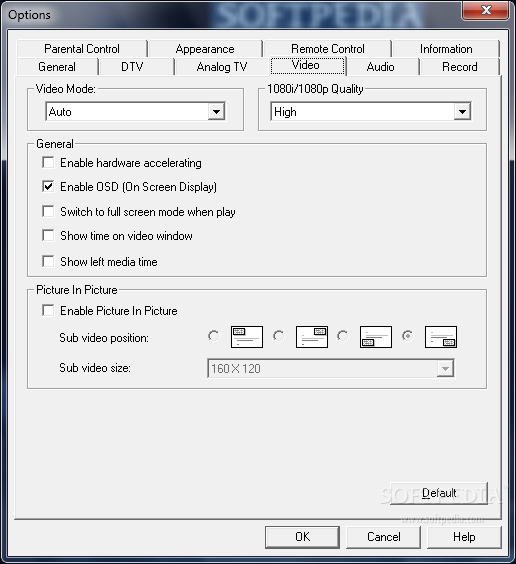Close the Options dialog window
This screenshot has height=564, width=516.
pyautogui.click(x=486, y=10)
